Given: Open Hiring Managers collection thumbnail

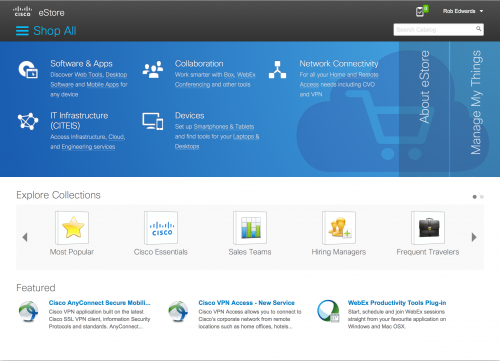Looking at the screenshot, I should click(x=339, y=228).
